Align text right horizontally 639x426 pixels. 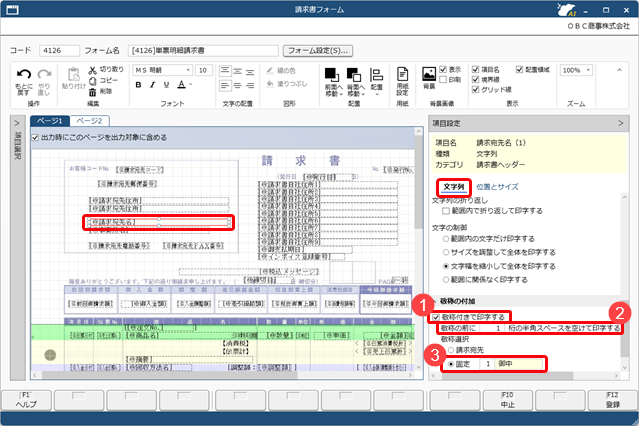(250, 86)
